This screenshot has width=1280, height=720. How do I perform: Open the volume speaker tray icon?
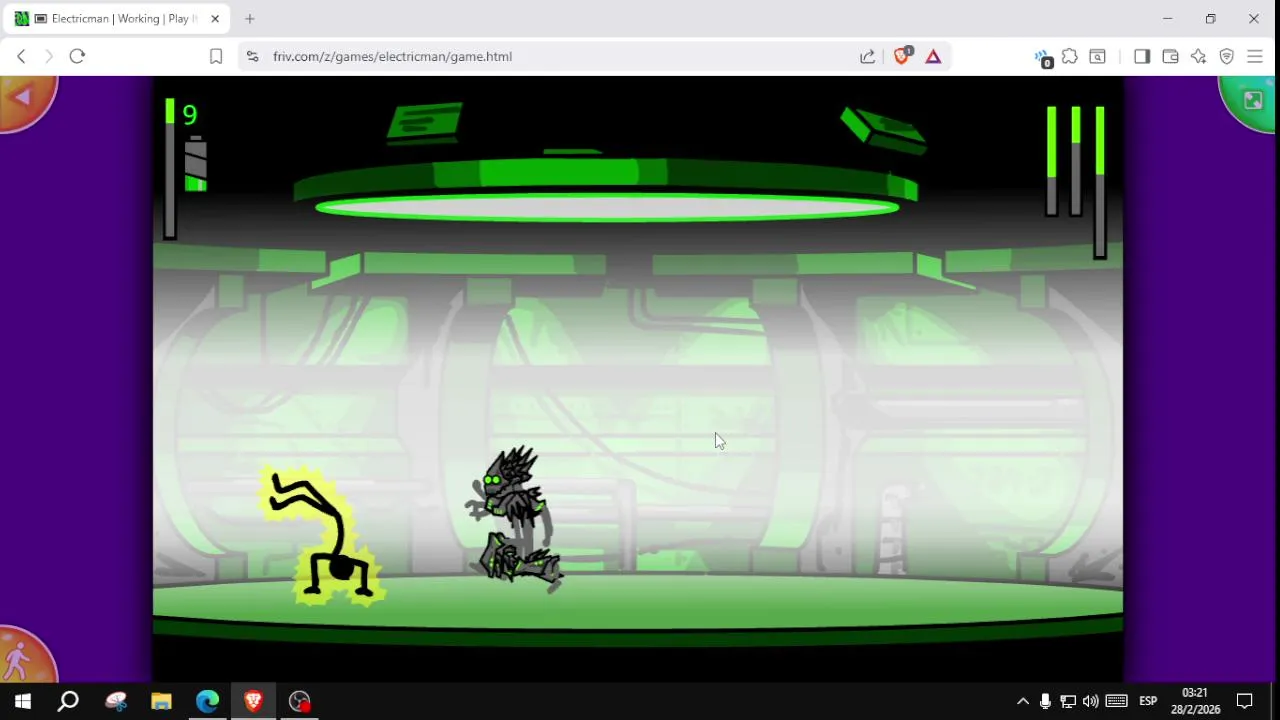pos(1091,701)
